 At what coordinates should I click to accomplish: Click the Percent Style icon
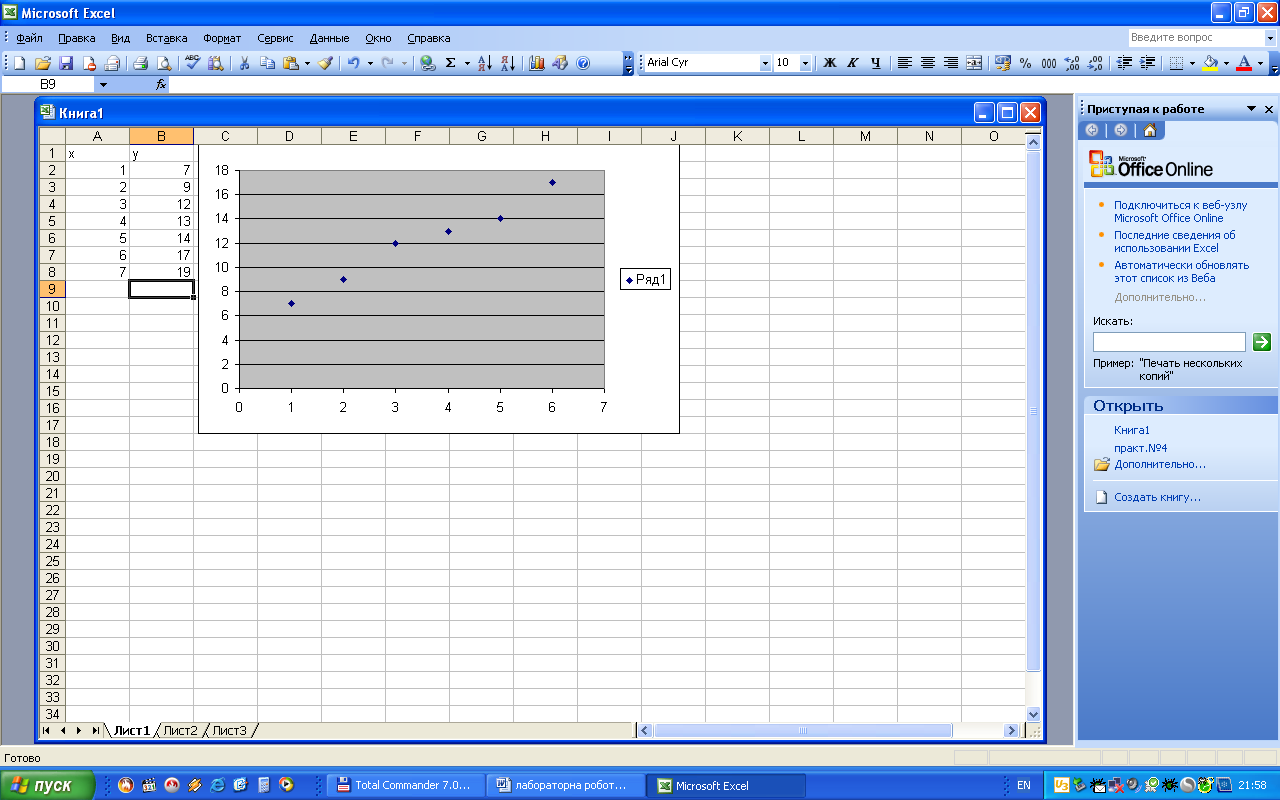click(x=1025, y=63)
